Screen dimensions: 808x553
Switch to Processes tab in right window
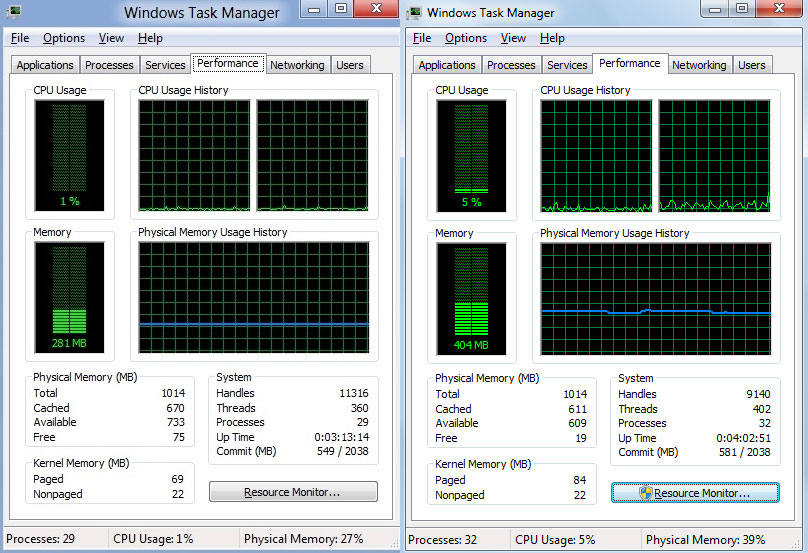[511, 65]
